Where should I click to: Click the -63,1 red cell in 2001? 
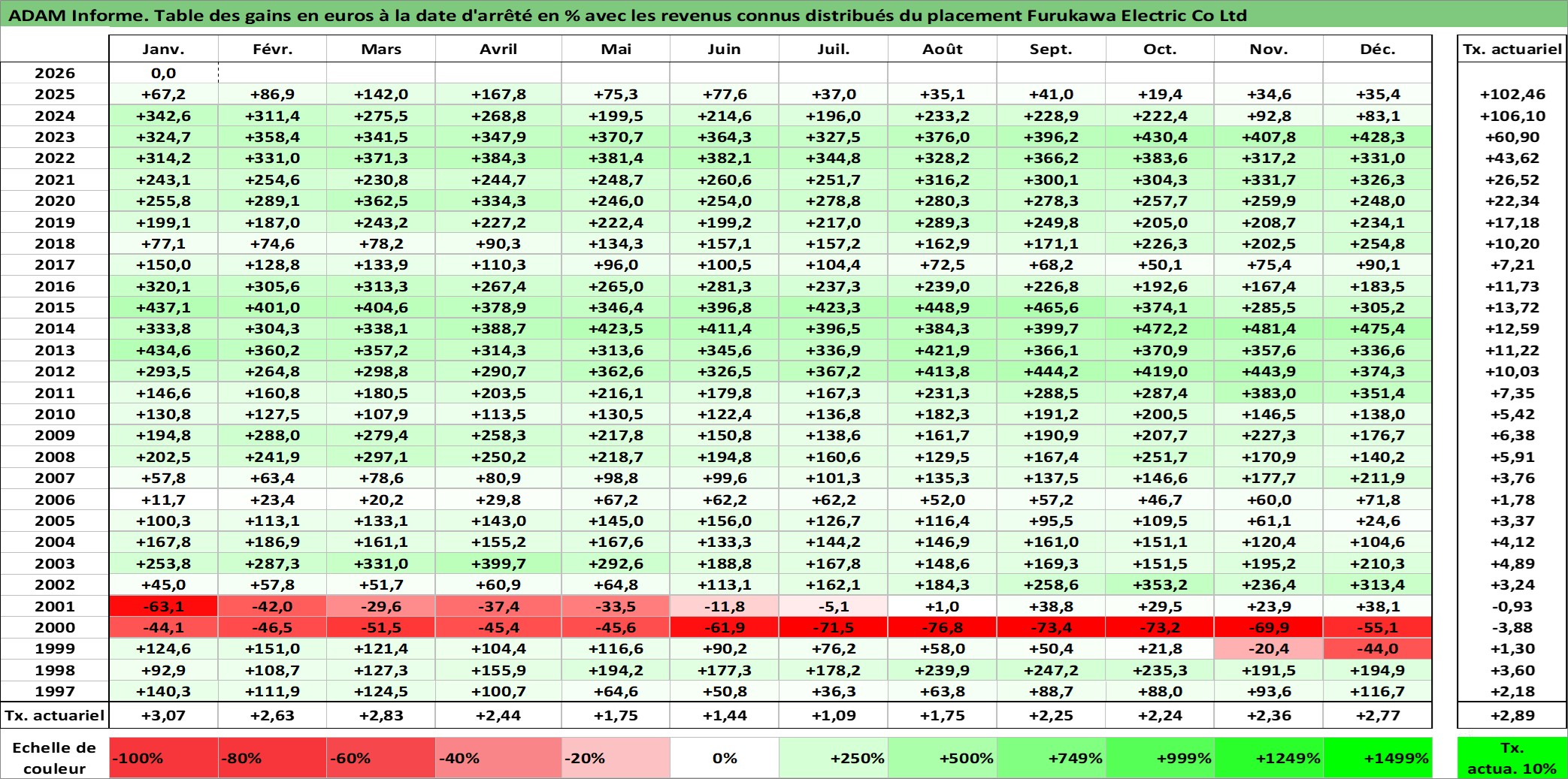coord(163,606)
